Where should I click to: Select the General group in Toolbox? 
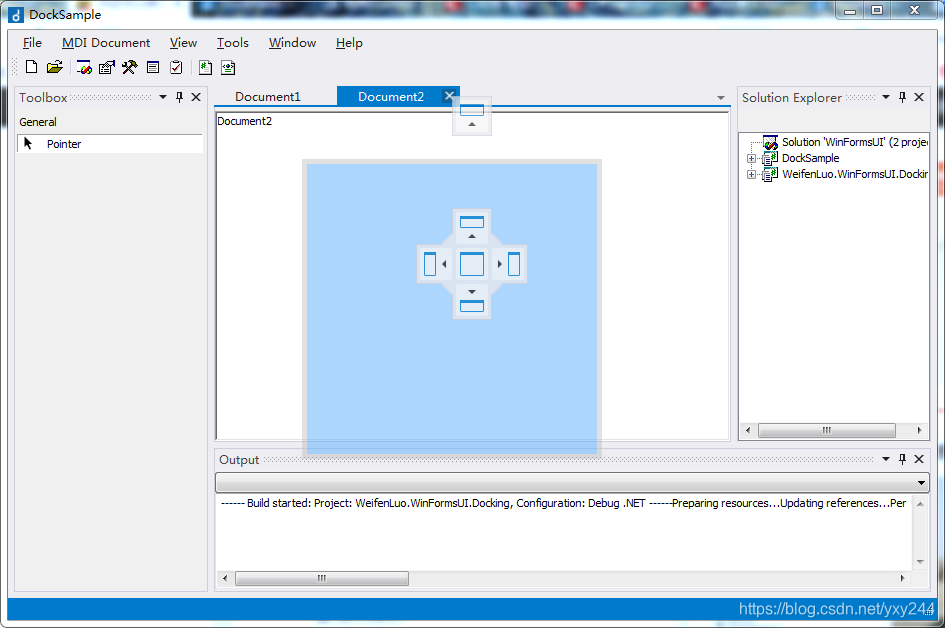click(38, 122)
